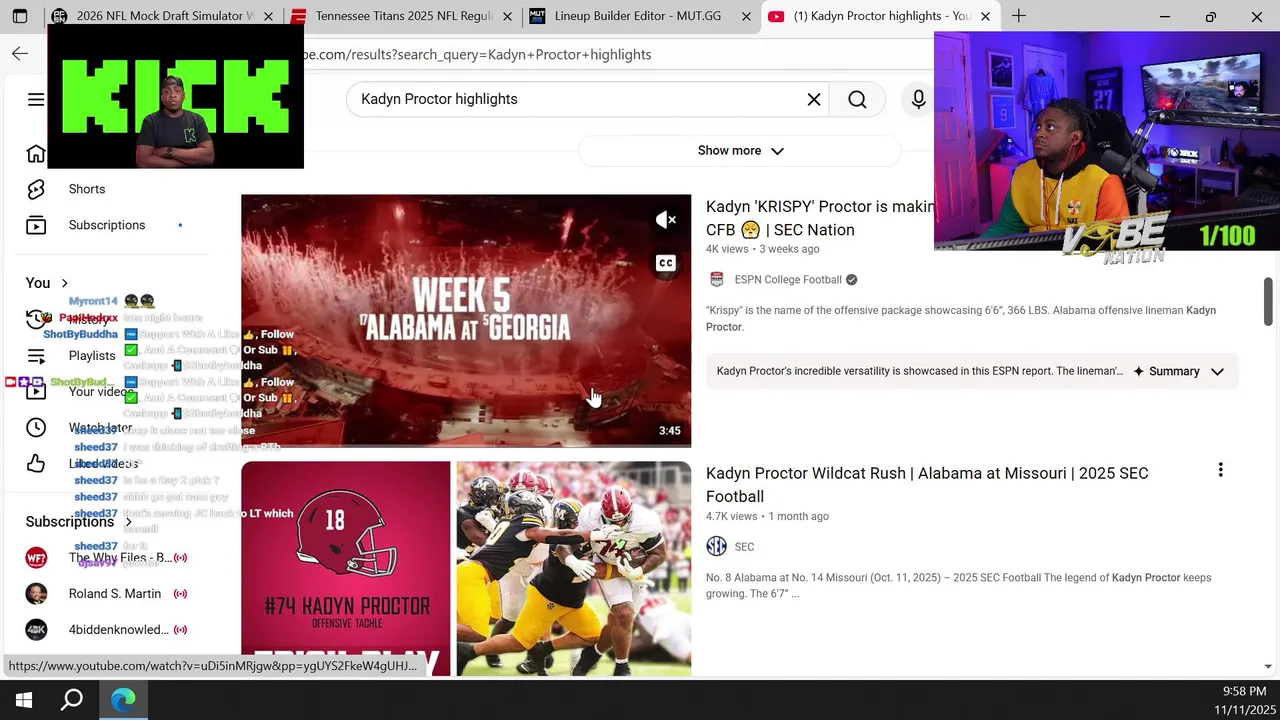
Task: Open Roland S. Martin channel avatar
Action: click(x=36, y=594)
